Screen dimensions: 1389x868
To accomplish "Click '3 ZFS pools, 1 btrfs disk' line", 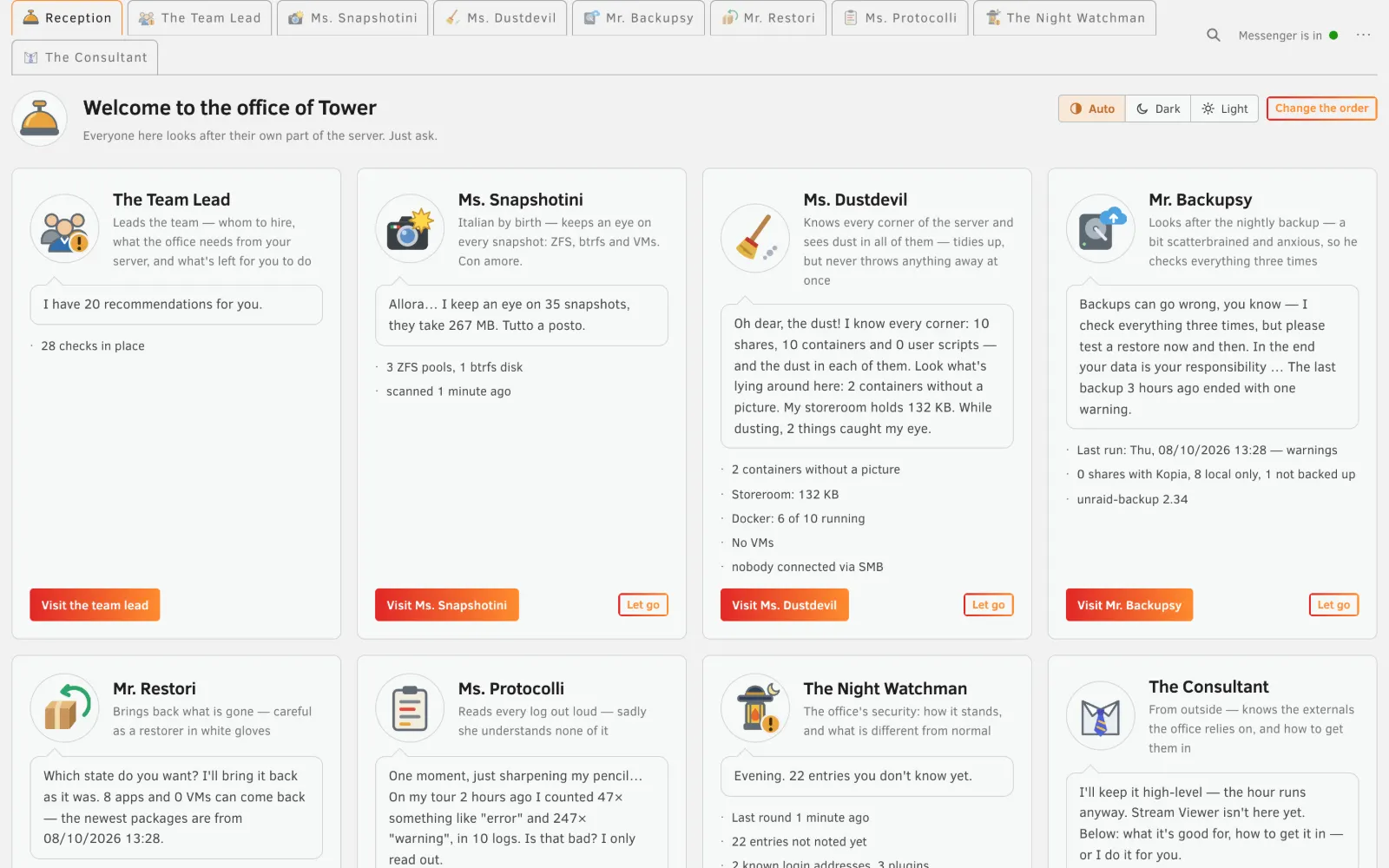I will pyautogui.click(x=454, y=367).
